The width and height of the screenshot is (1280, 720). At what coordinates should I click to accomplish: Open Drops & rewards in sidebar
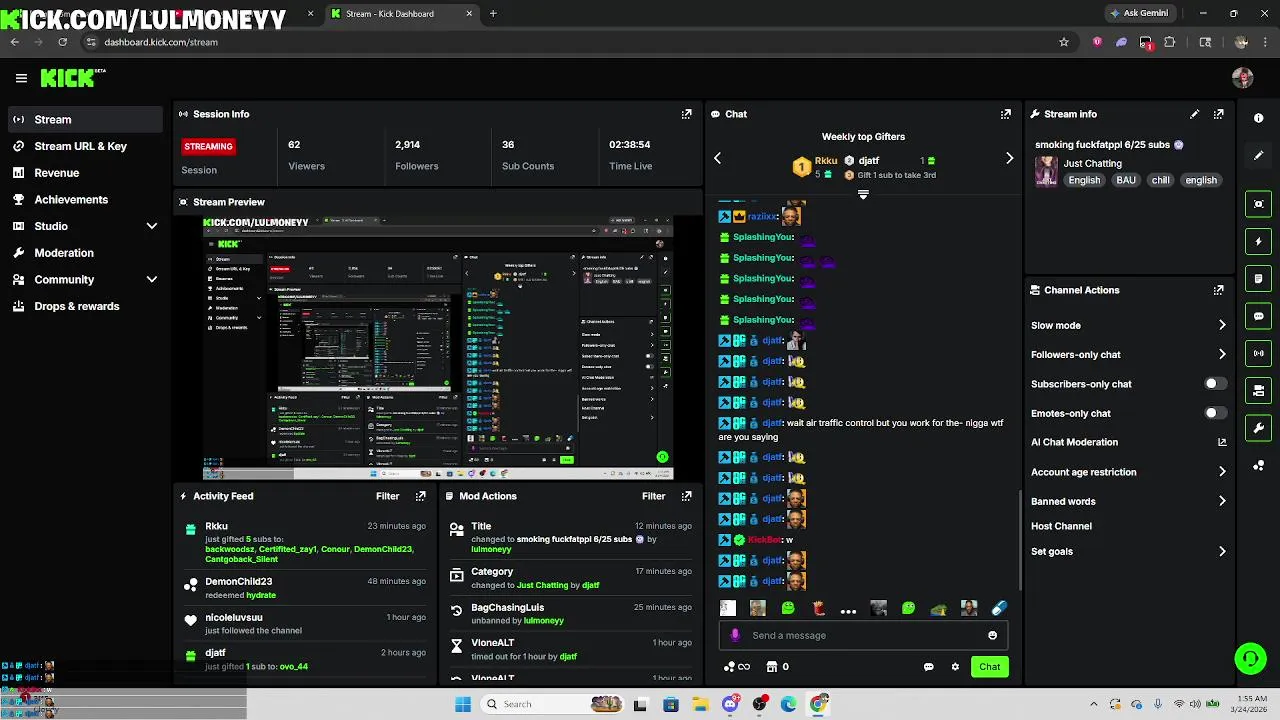[85, 306]
